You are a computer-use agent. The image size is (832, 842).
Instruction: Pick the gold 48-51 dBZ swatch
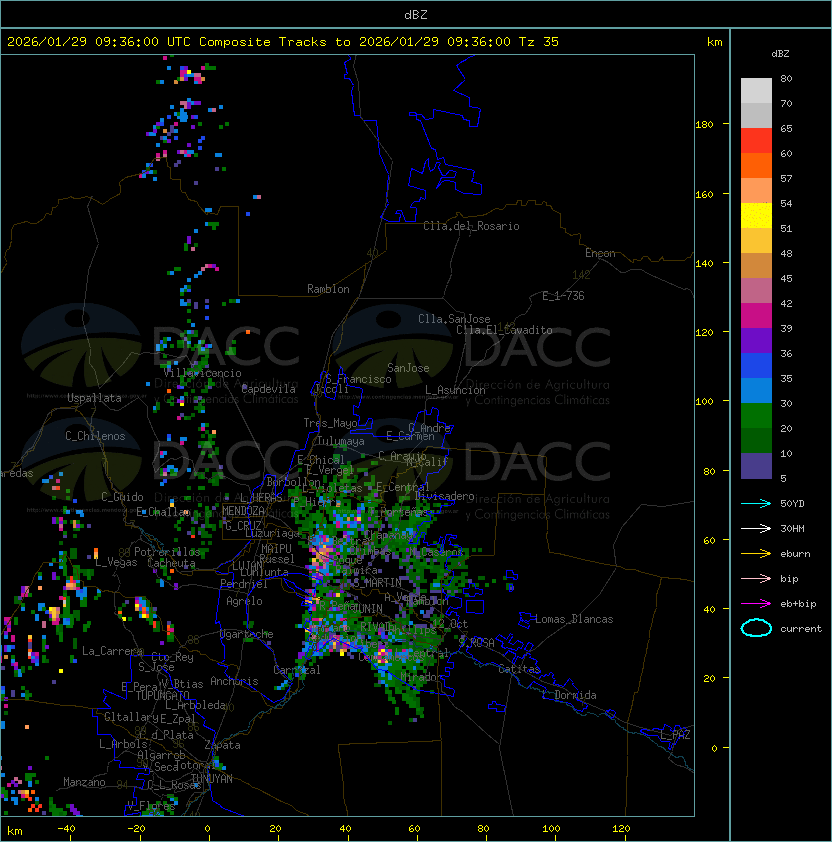pos(756,241)
